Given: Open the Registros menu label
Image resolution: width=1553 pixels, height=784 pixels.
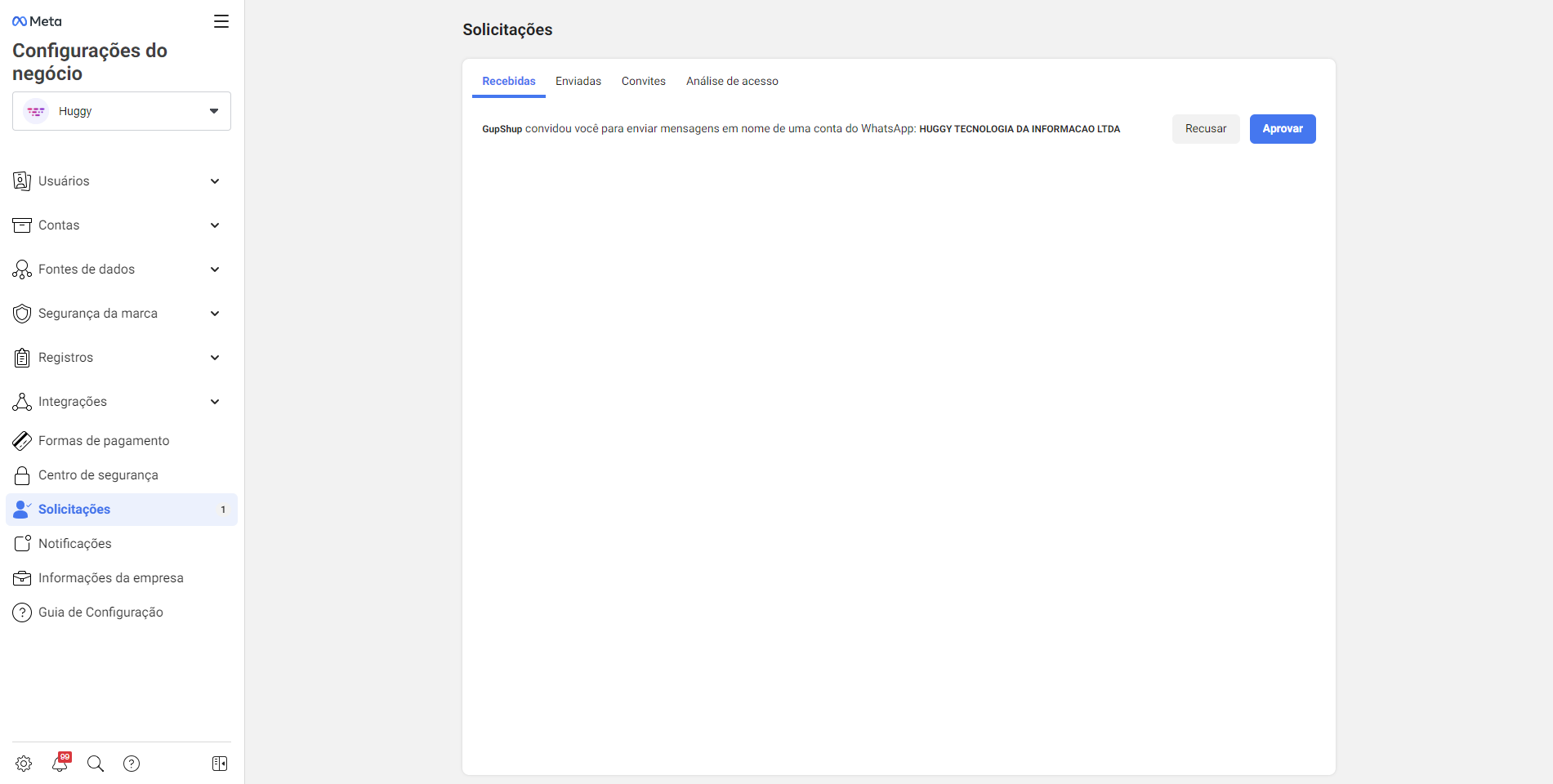Looking at the screenshot, I should 65,358.
